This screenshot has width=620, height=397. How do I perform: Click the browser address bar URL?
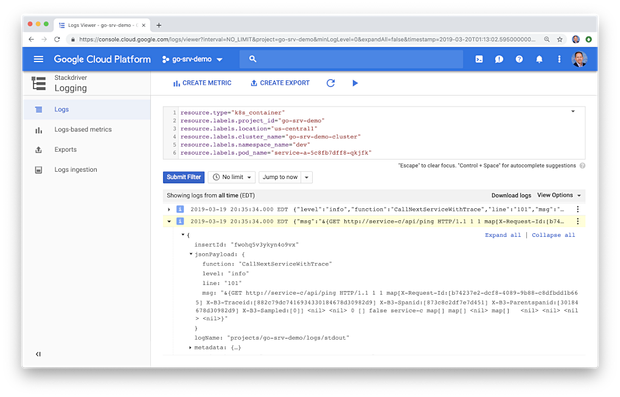[x=306, y=39]
